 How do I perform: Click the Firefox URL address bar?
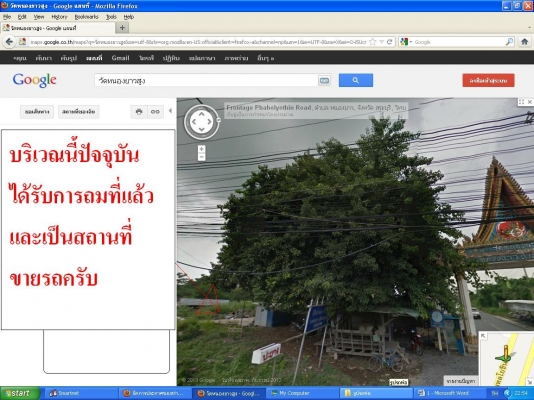(198, 42)
